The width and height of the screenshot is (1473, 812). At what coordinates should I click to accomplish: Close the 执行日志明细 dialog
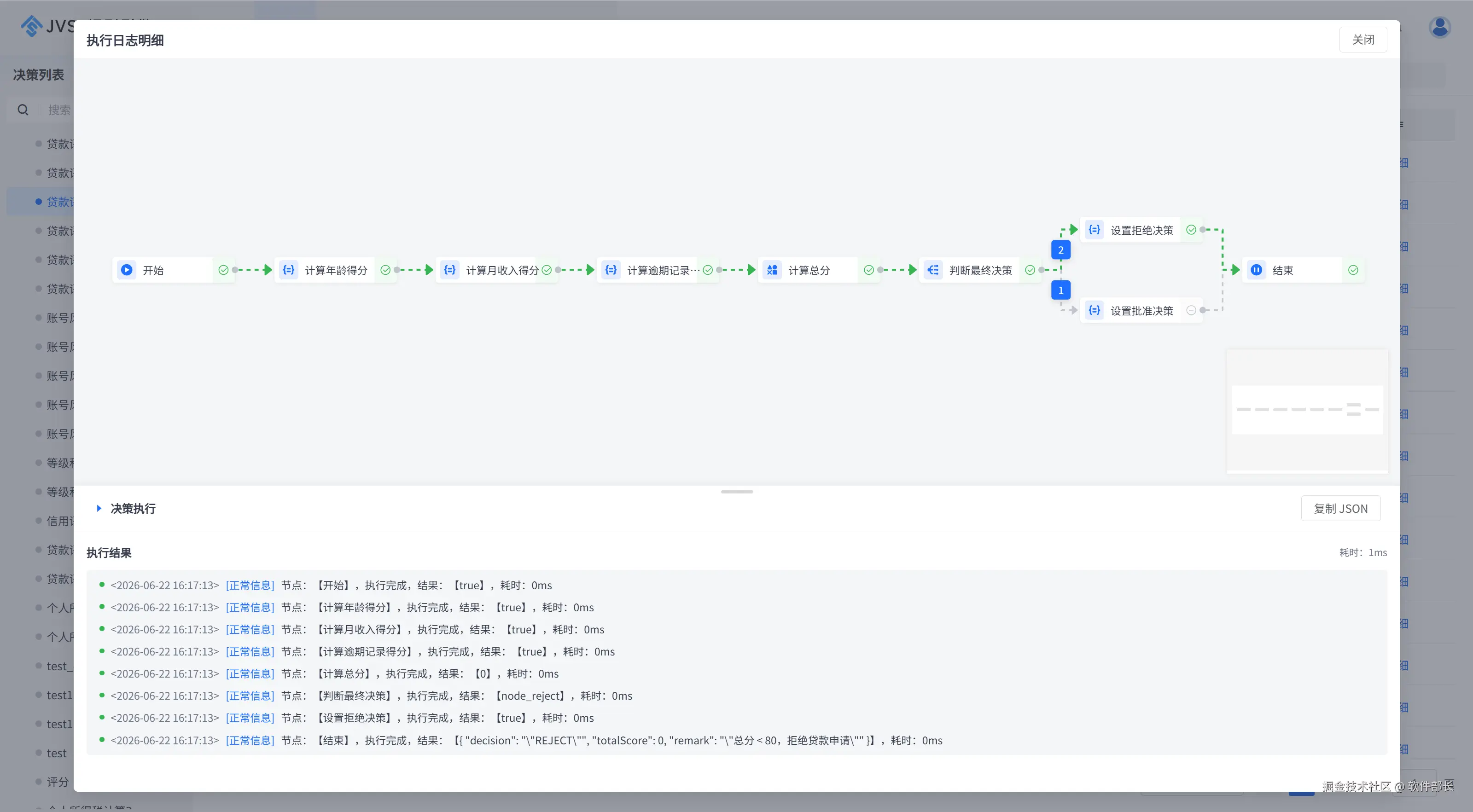1363,40
